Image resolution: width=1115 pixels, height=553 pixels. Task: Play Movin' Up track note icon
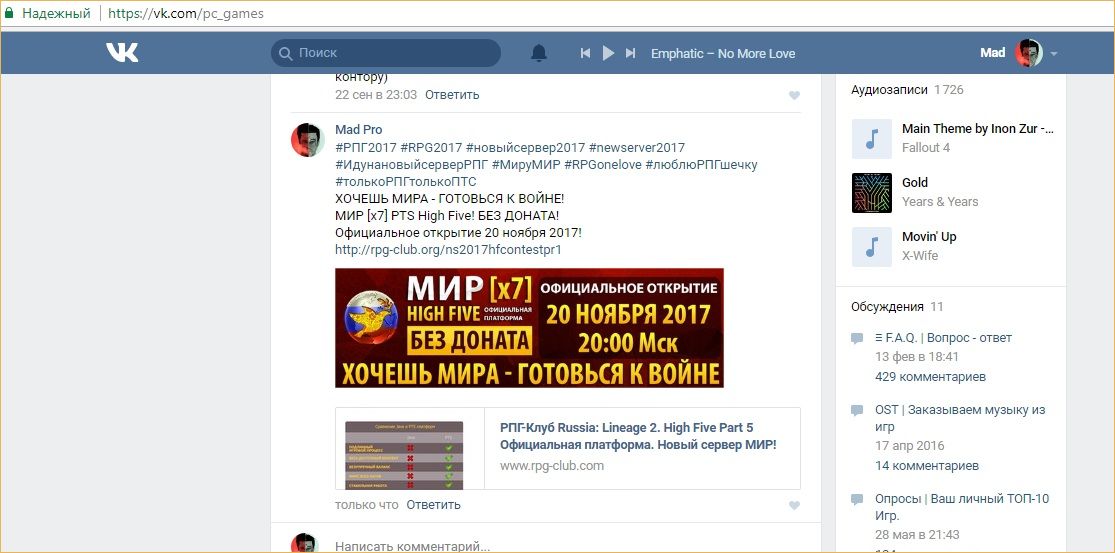[872, 247]
